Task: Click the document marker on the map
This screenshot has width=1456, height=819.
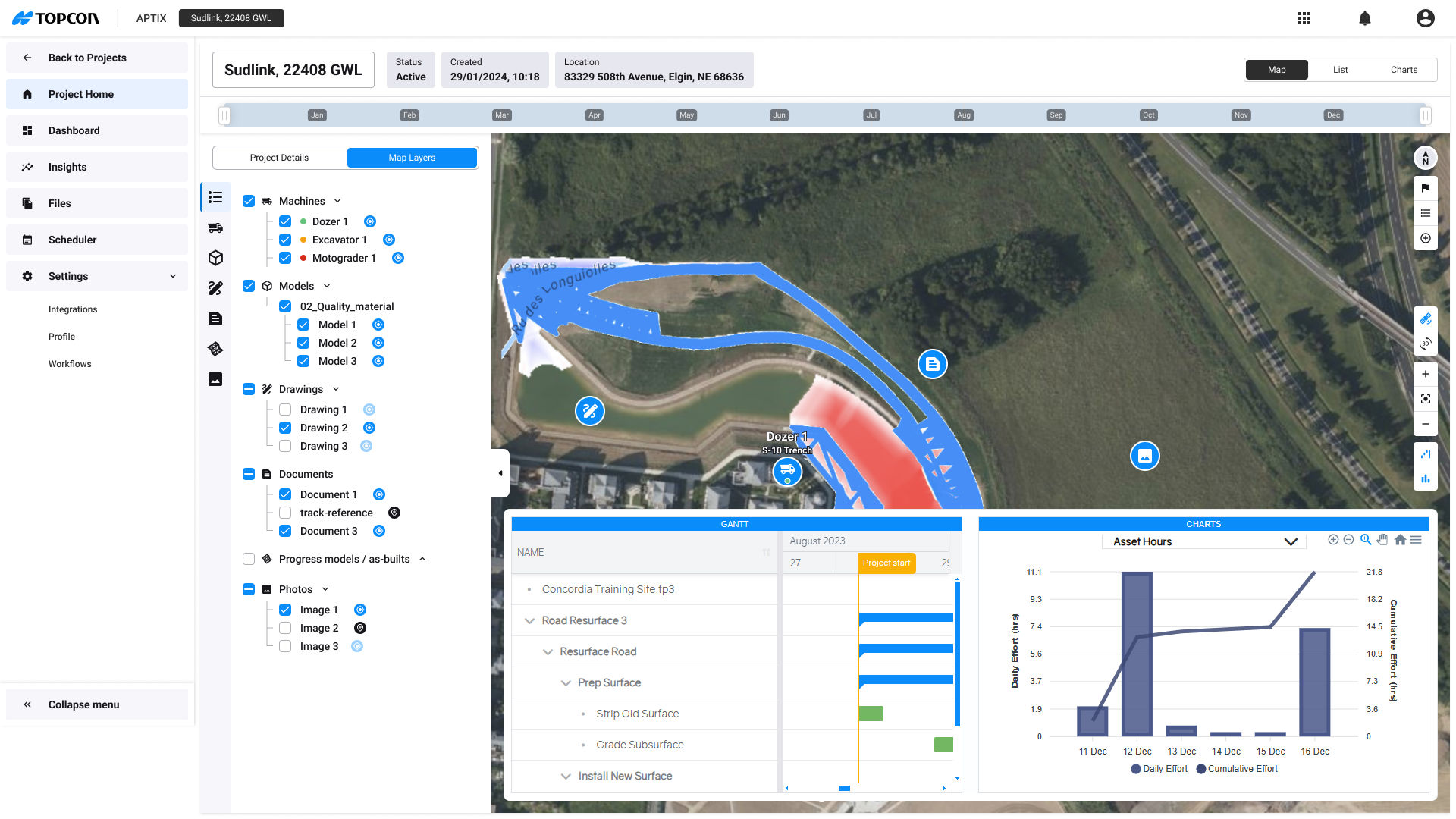Action: pos(933,364)
